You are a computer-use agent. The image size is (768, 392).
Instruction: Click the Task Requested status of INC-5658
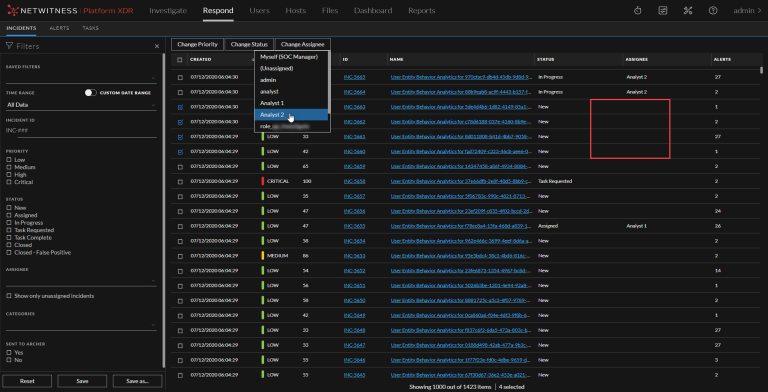tap(554, 181)
